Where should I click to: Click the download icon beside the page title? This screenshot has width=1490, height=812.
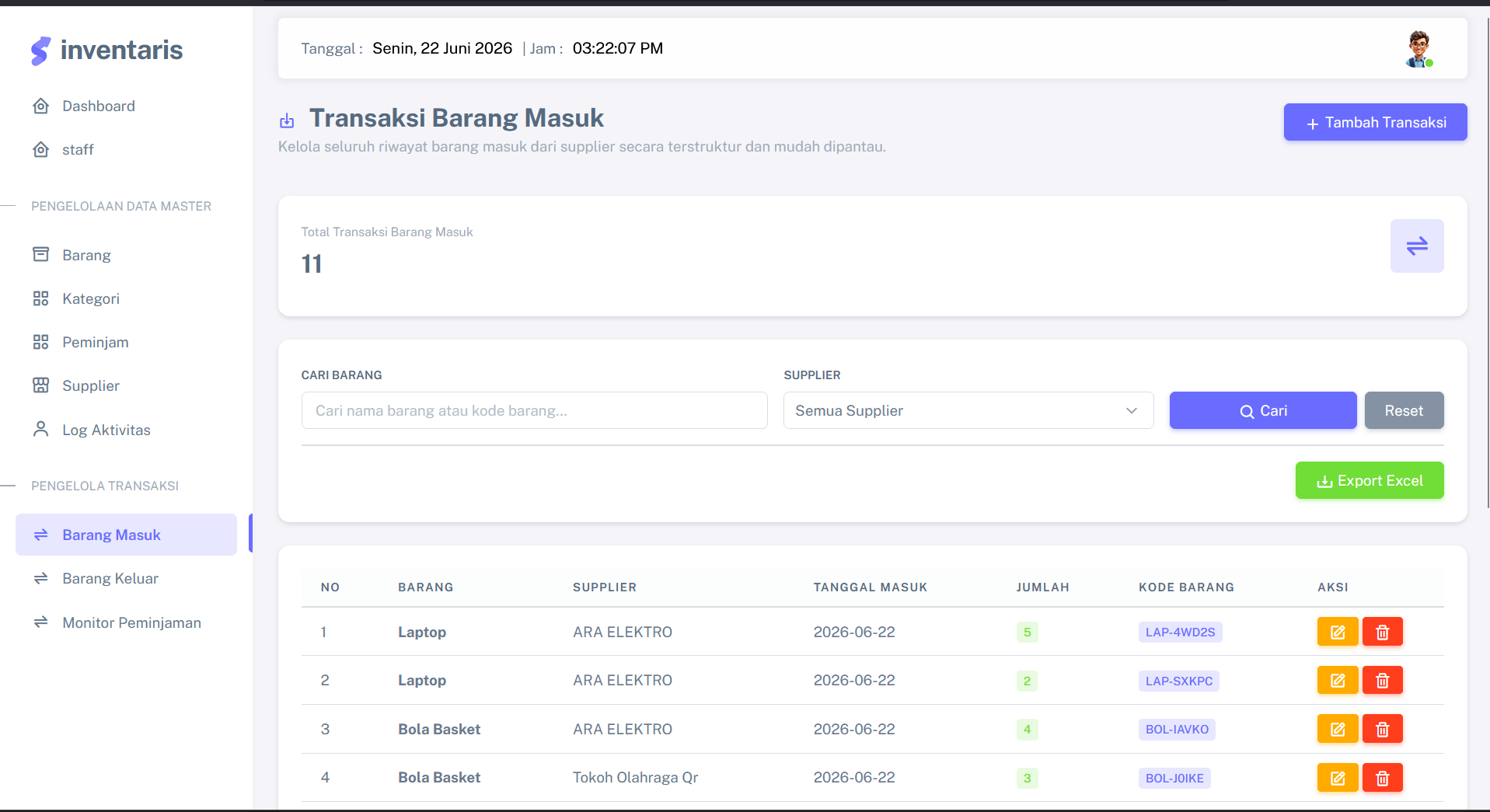[287, 120]
